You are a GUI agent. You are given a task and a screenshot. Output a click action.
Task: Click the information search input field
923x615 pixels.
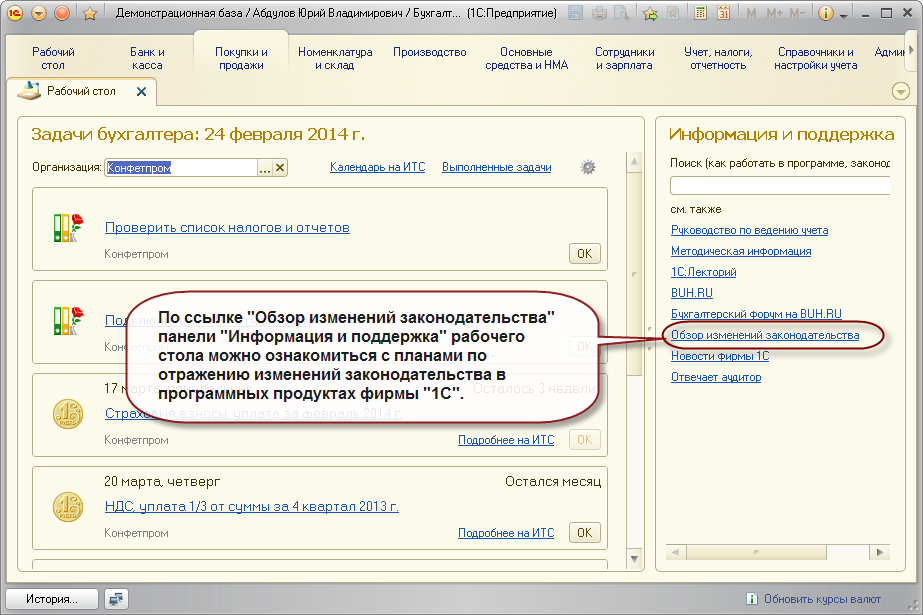tap(780, 186)
